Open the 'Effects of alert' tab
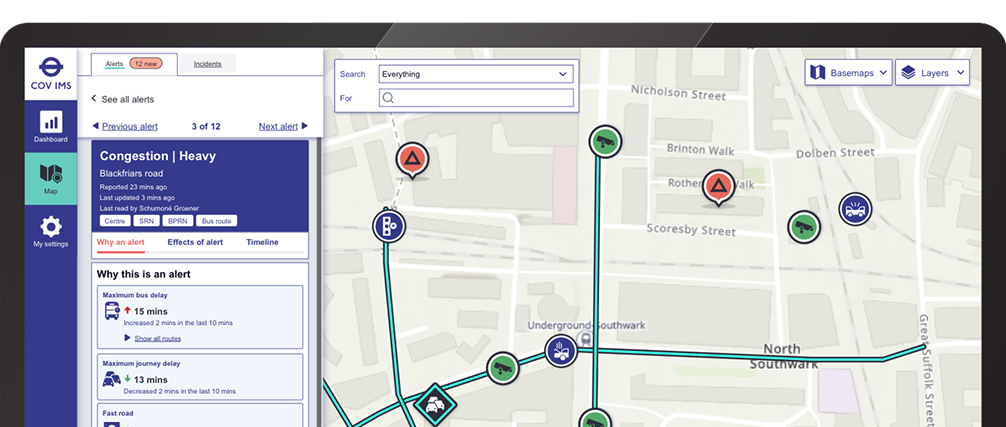Viewport: 1006px width, 427px height. [x=195, y=242]
